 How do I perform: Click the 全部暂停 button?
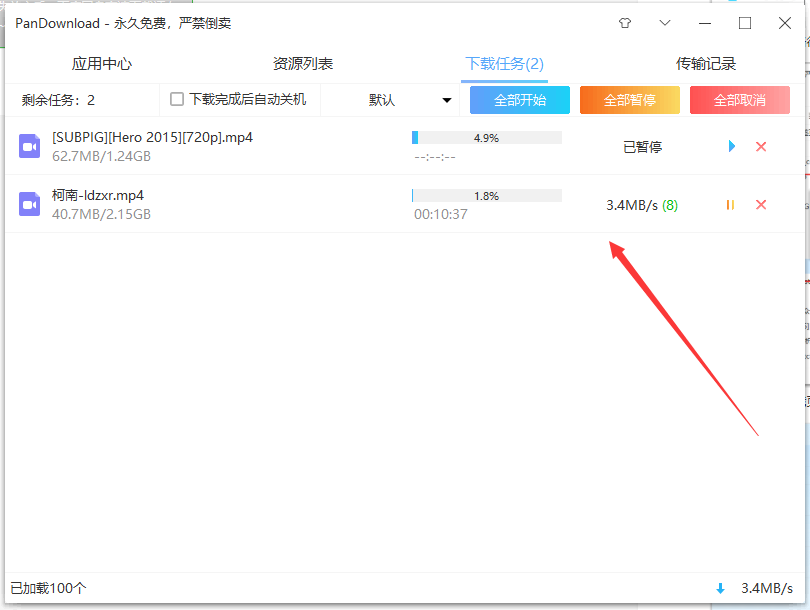pos(630,100)
